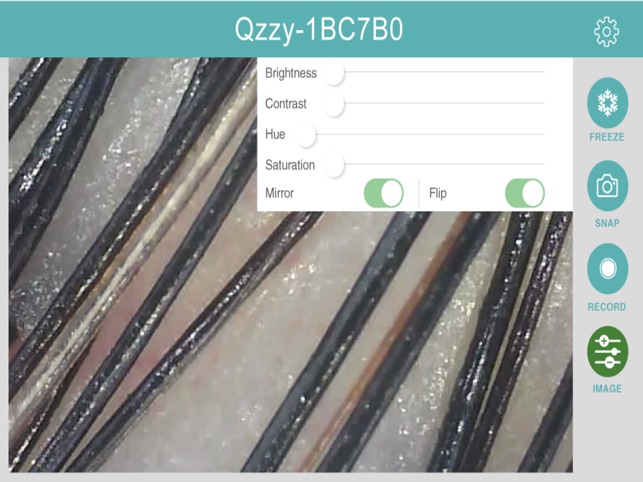Close the Image adjustments sliders icon

tap(607, 352)
